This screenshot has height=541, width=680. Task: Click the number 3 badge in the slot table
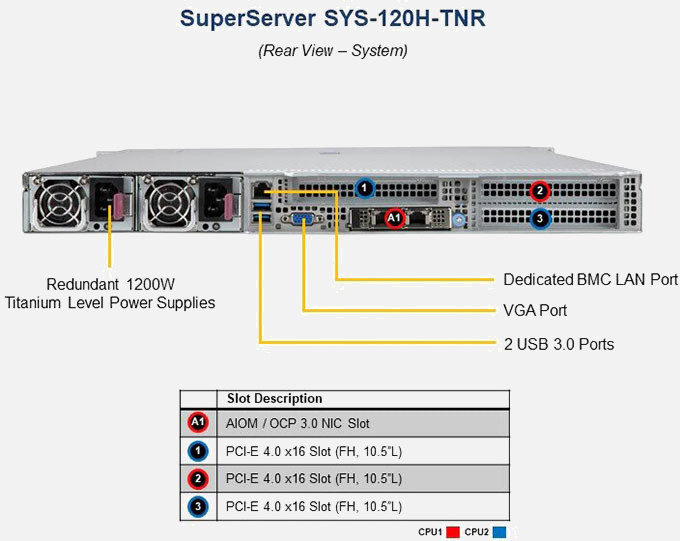click(x=198, y=507)
